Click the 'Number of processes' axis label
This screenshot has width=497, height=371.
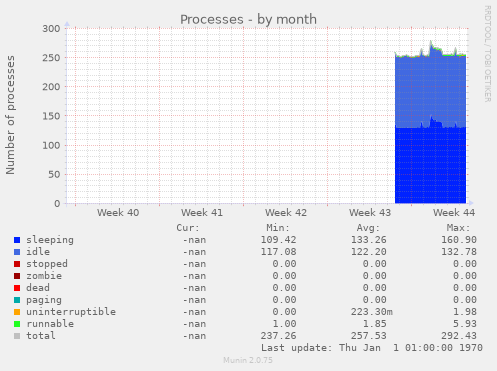[x=10, y=115]
